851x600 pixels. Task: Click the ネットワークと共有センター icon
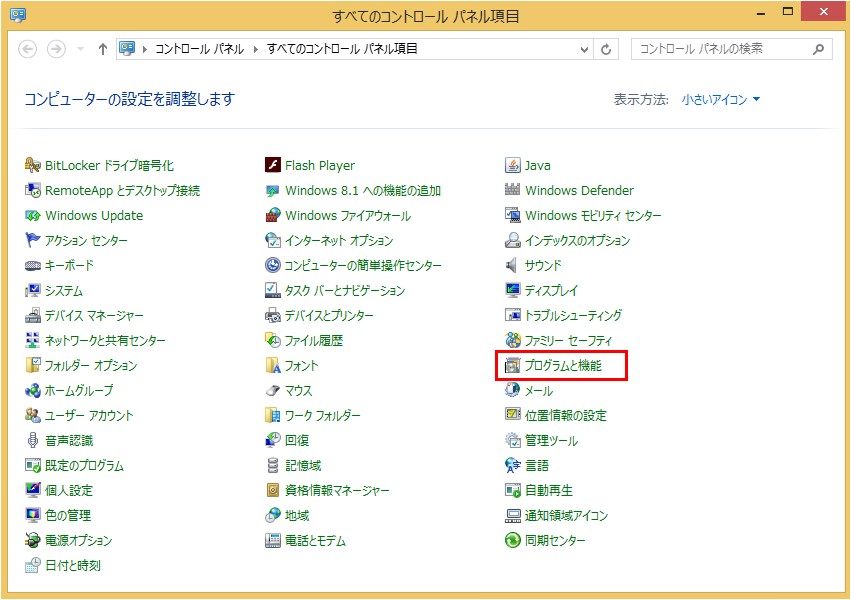click(x=33, y=340)
